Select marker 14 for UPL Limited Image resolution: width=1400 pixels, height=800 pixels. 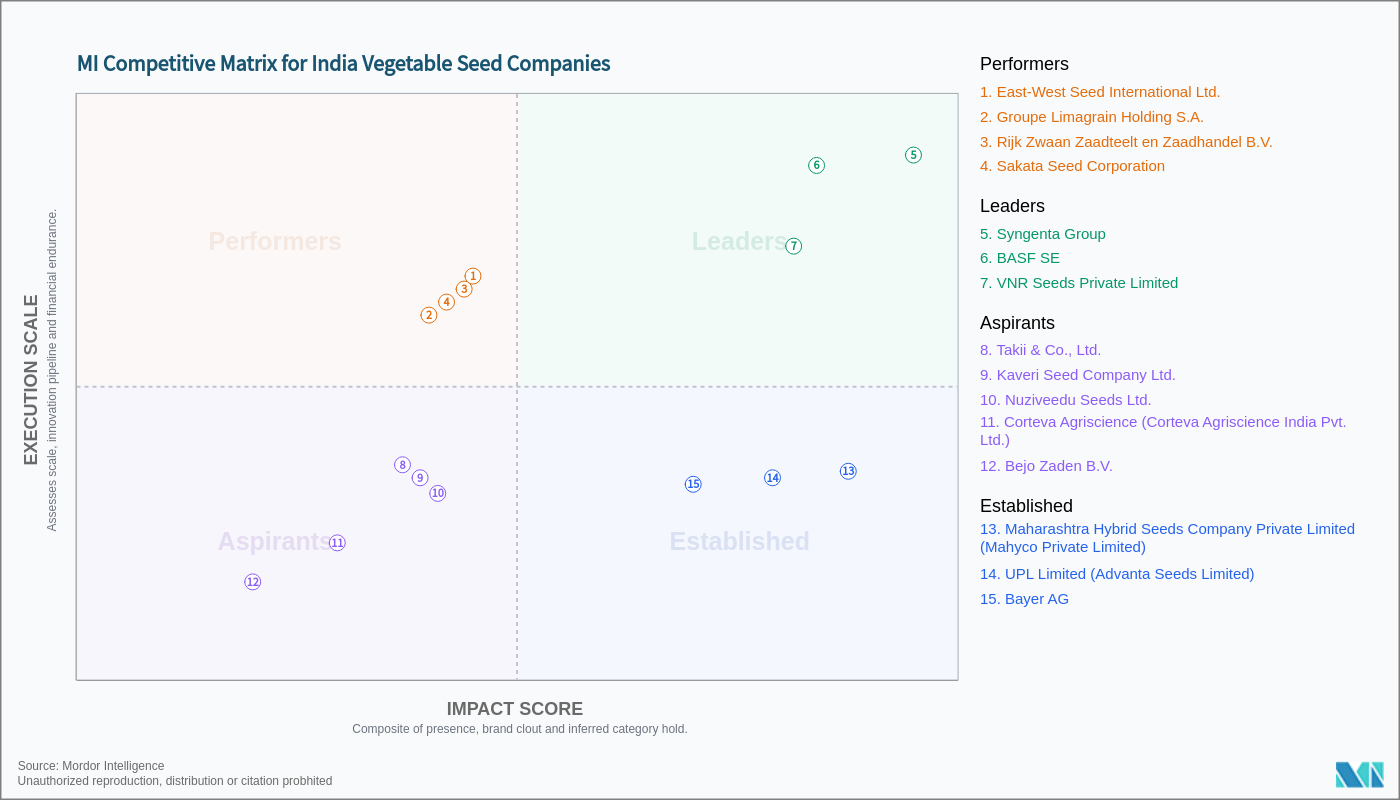pos(772,478)
